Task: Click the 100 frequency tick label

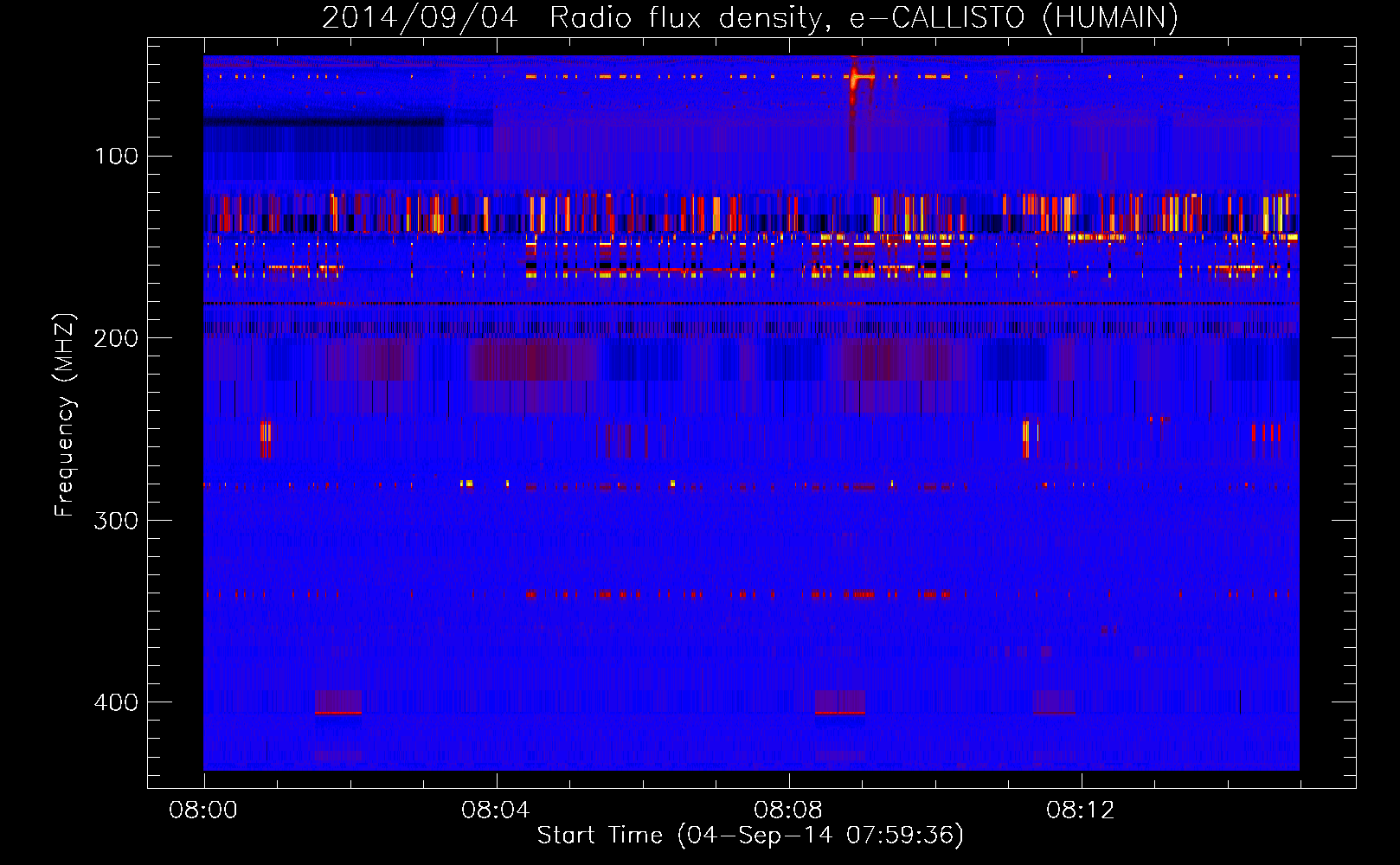Action: point(116,157)
